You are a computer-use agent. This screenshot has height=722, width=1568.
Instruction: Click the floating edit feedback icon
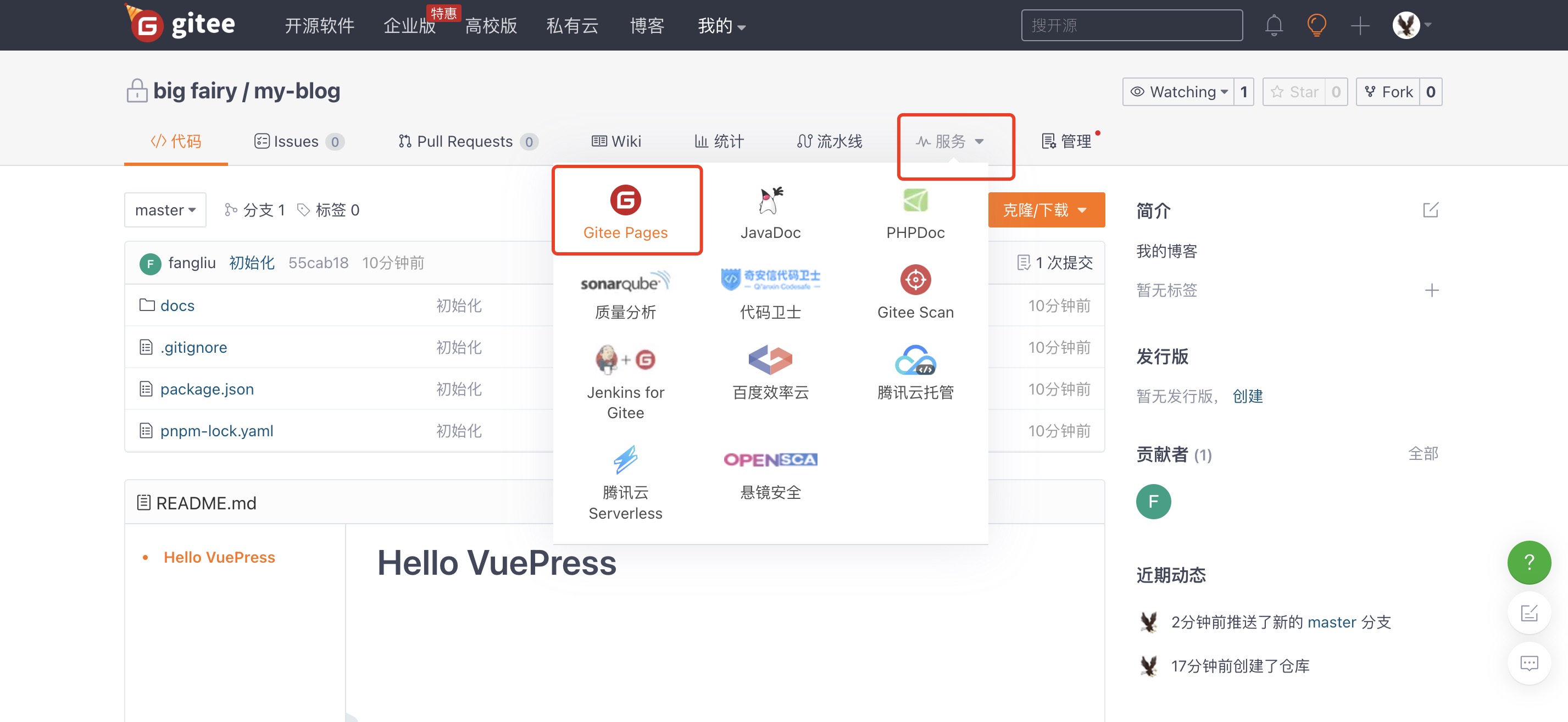point(1528,613)
